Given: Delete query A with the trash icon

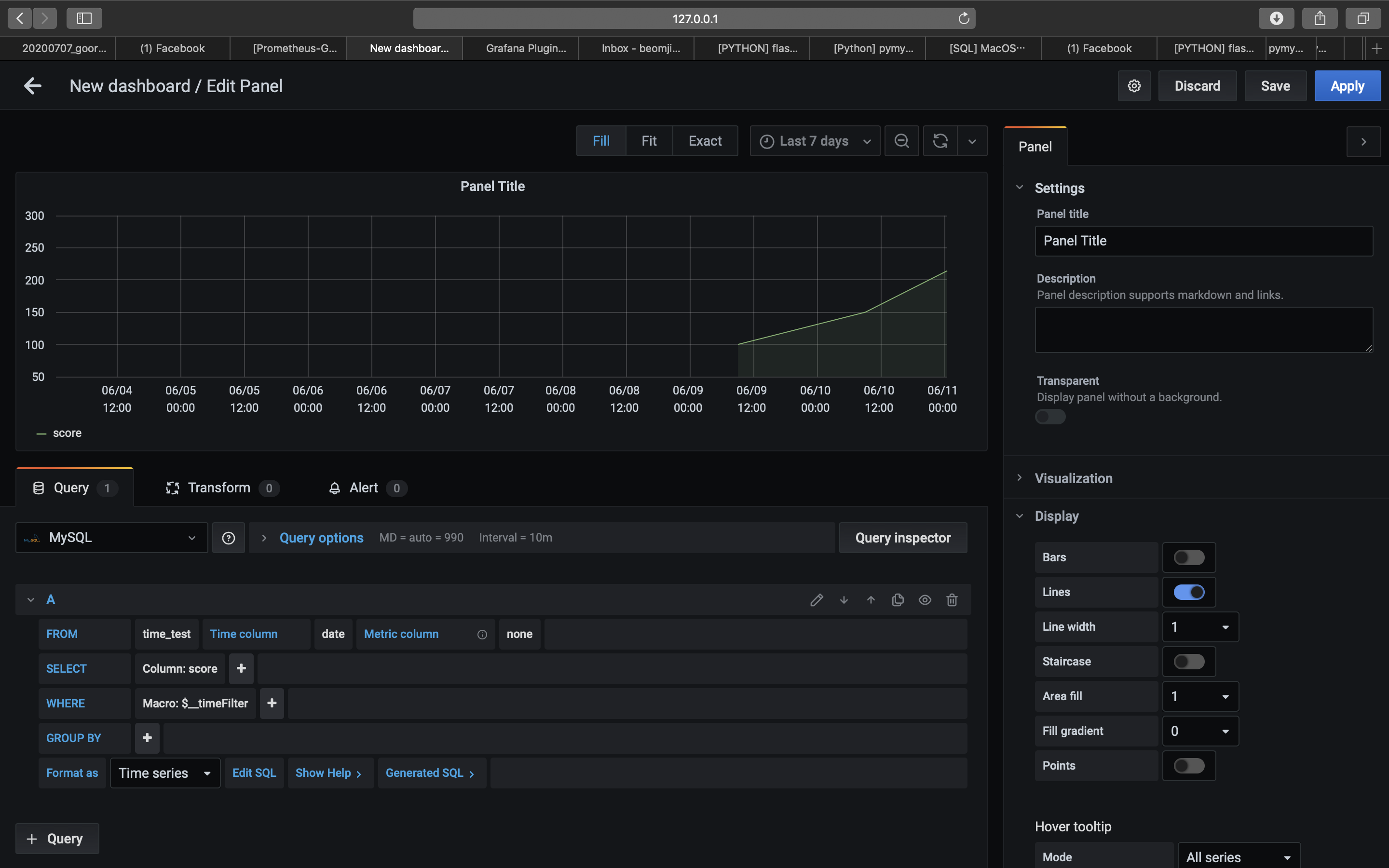Looking at the screenshot, I should [x=952, y=600].
